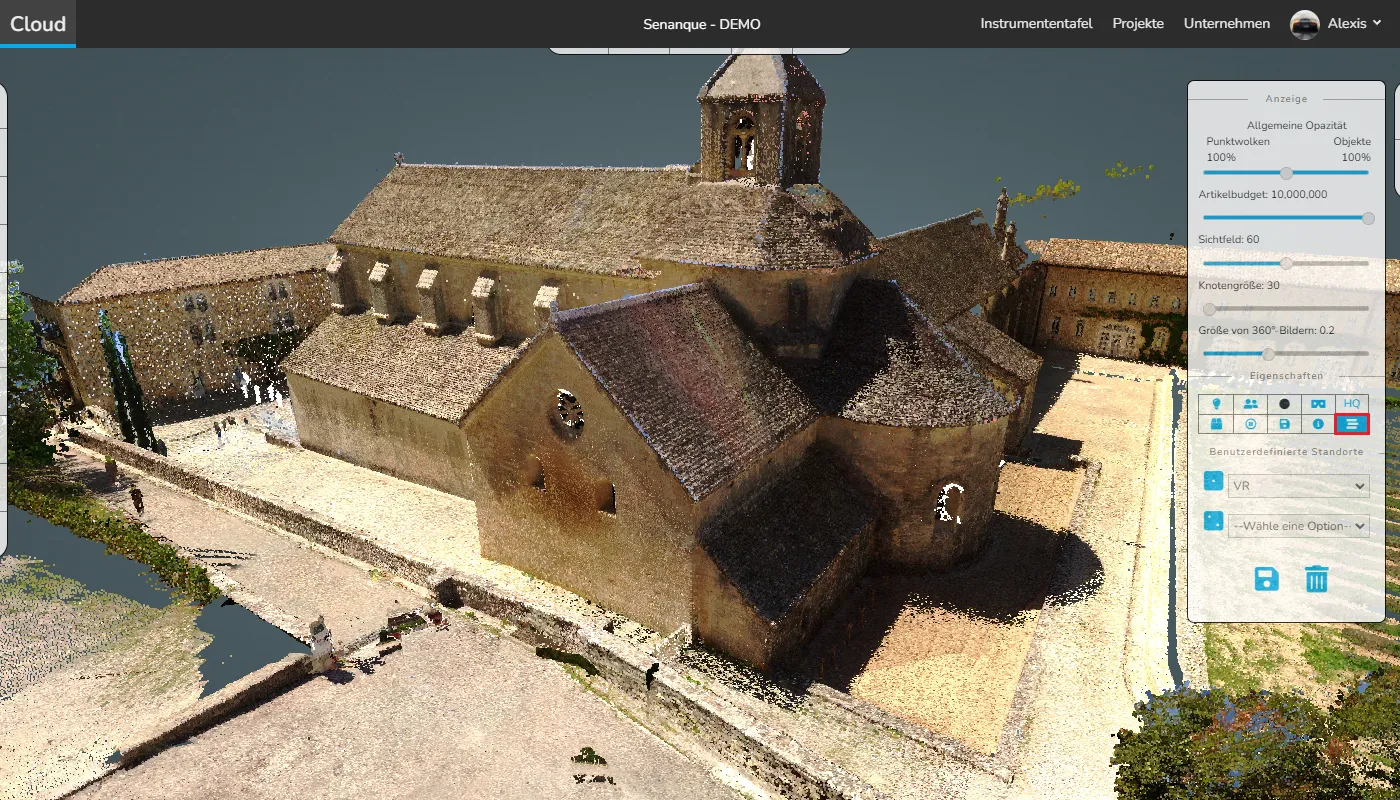The image size is (1400, 800).
Task: Click the two-people users icon
Action: 1250,403
